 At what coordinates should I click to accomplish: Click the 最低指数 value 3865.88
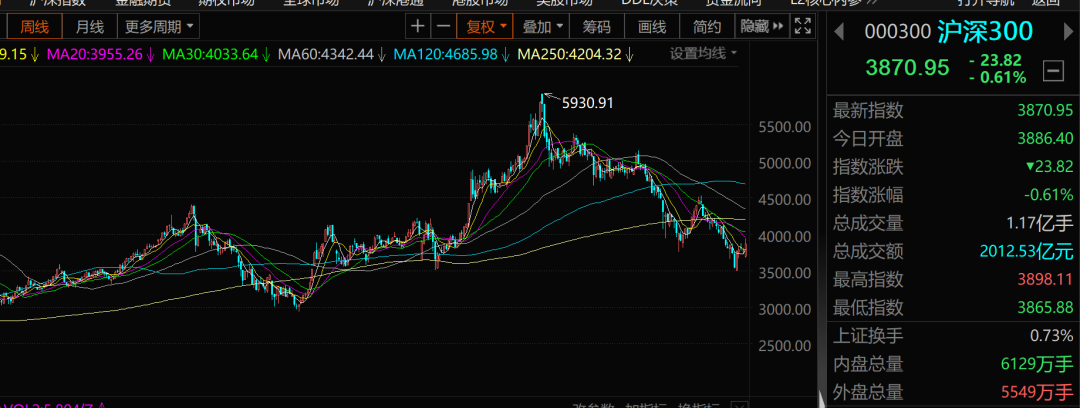point(1045,307)
